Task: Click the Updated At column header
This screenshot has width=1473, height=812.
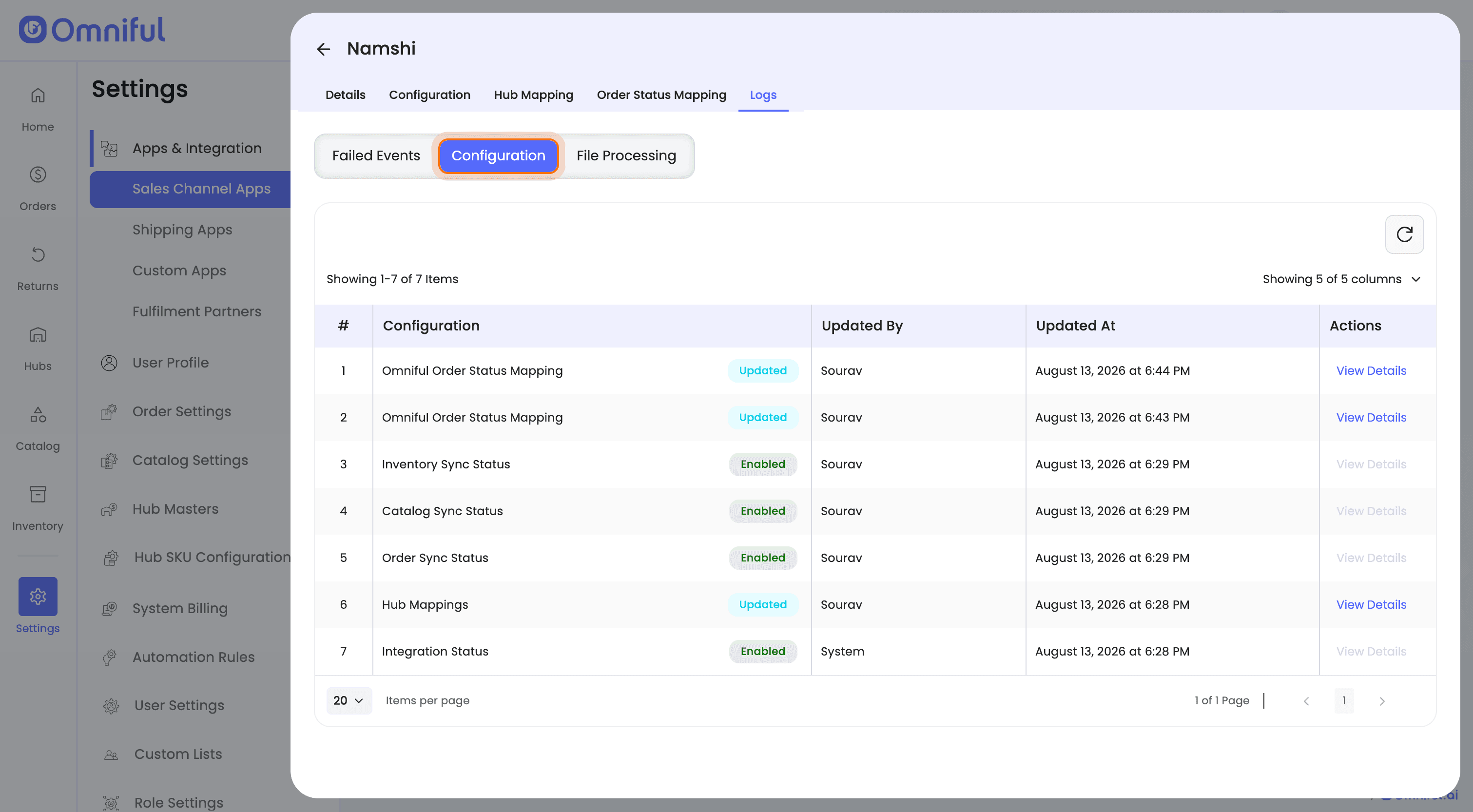Action: (1076, 326)
